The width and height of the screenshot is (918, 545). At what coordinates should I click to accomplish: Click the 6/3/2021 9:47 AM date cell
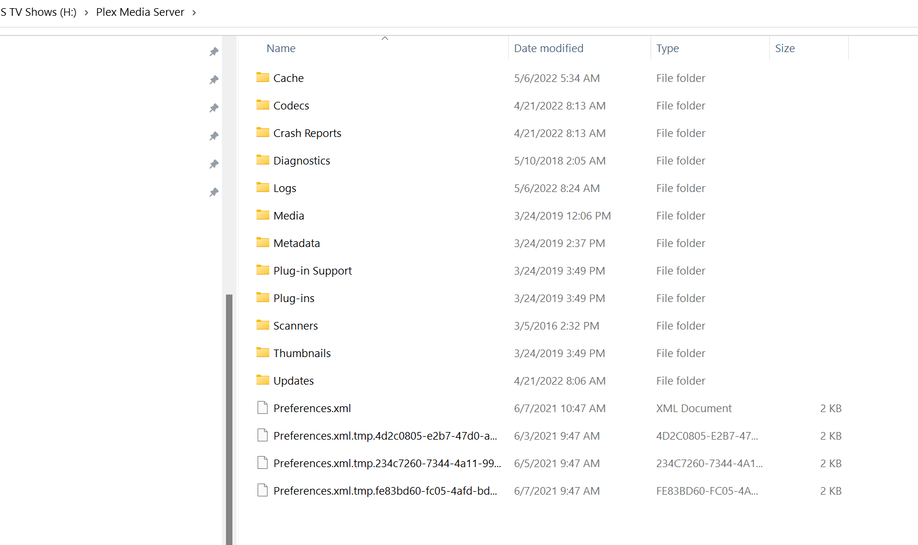(x=557, y=436)
